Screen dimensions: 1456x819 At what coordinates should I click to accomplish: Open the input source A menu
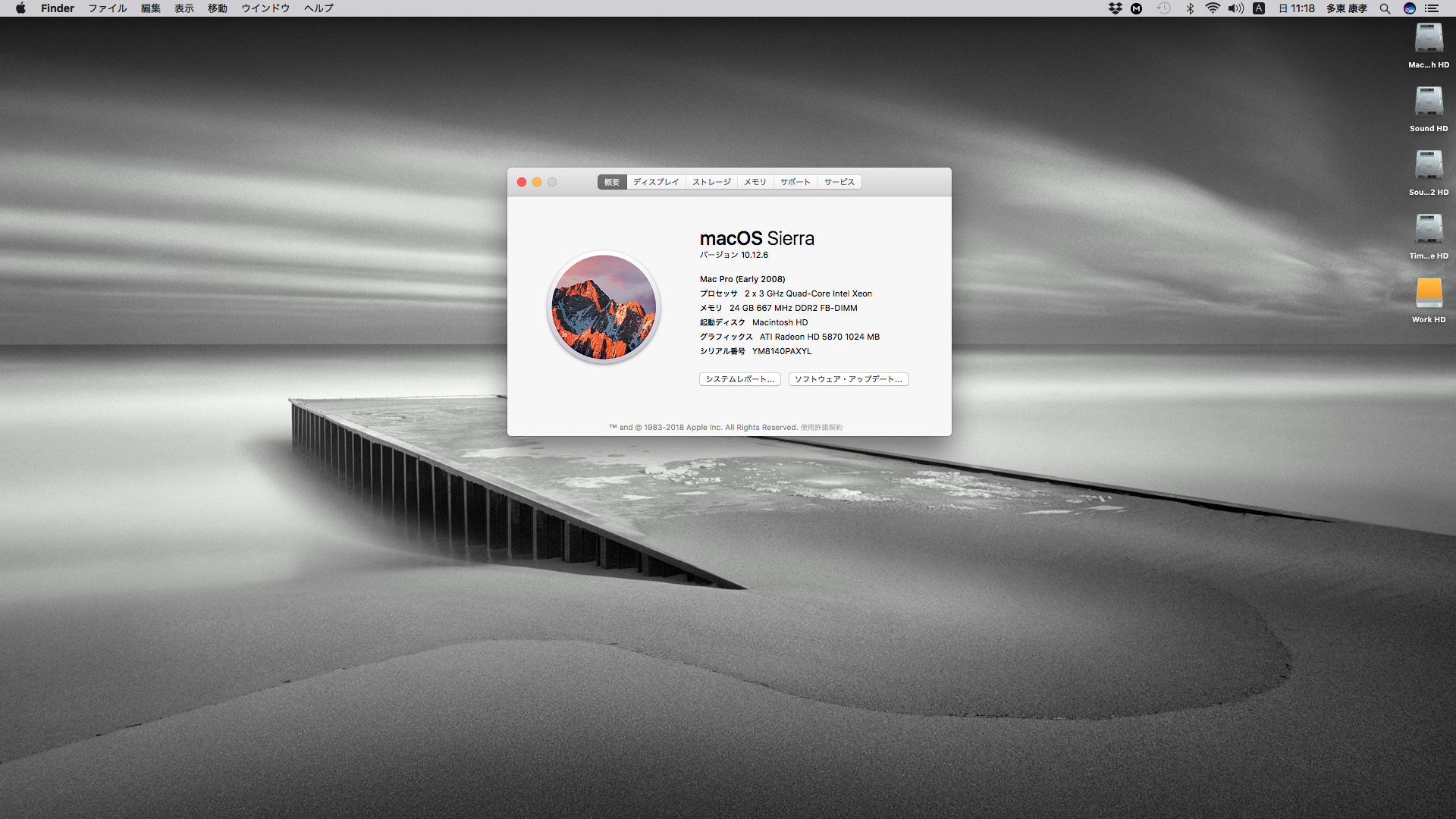(x=1259, y=8)
